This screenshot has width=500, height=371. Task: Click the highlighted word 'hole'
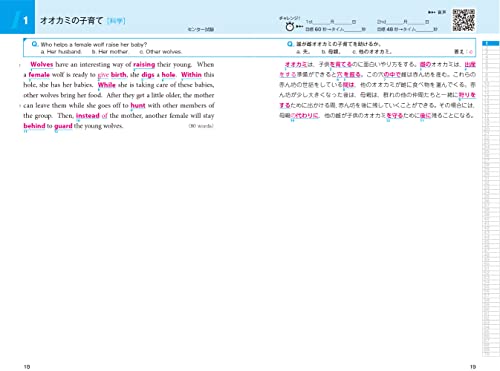pyautogui.click(x=168, y=75)
